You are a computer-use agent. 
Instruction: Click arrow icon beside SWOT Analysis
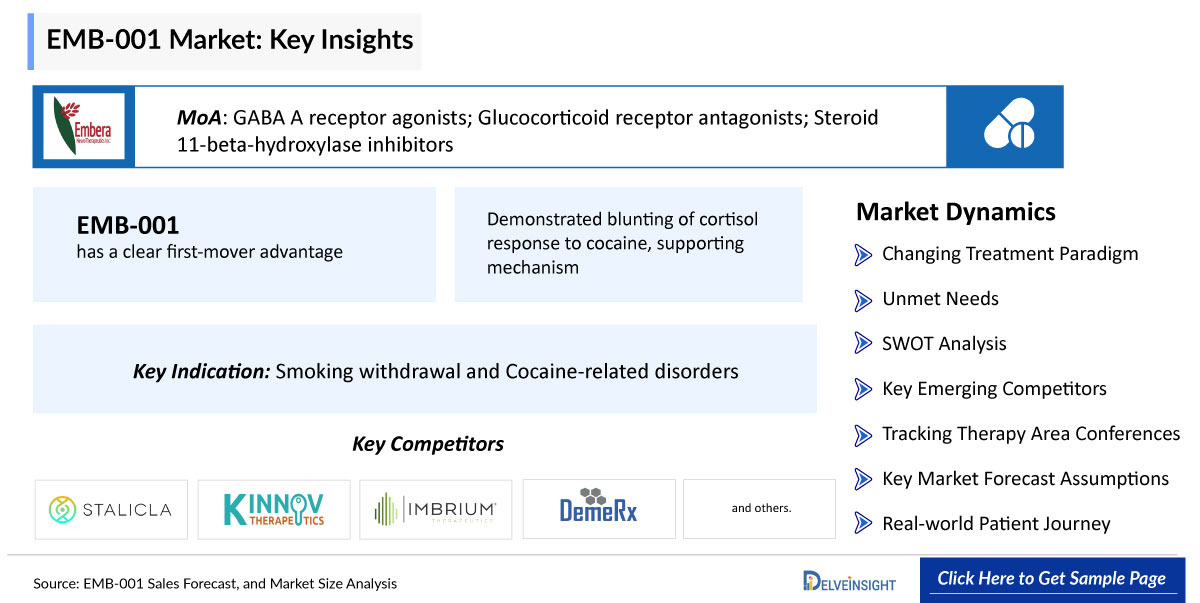(863, 344)
